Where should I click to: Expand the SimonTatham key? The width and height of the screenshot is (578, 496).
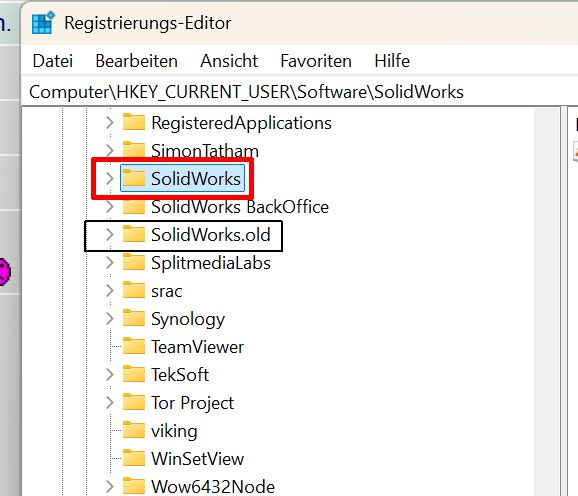pos(109,150)
